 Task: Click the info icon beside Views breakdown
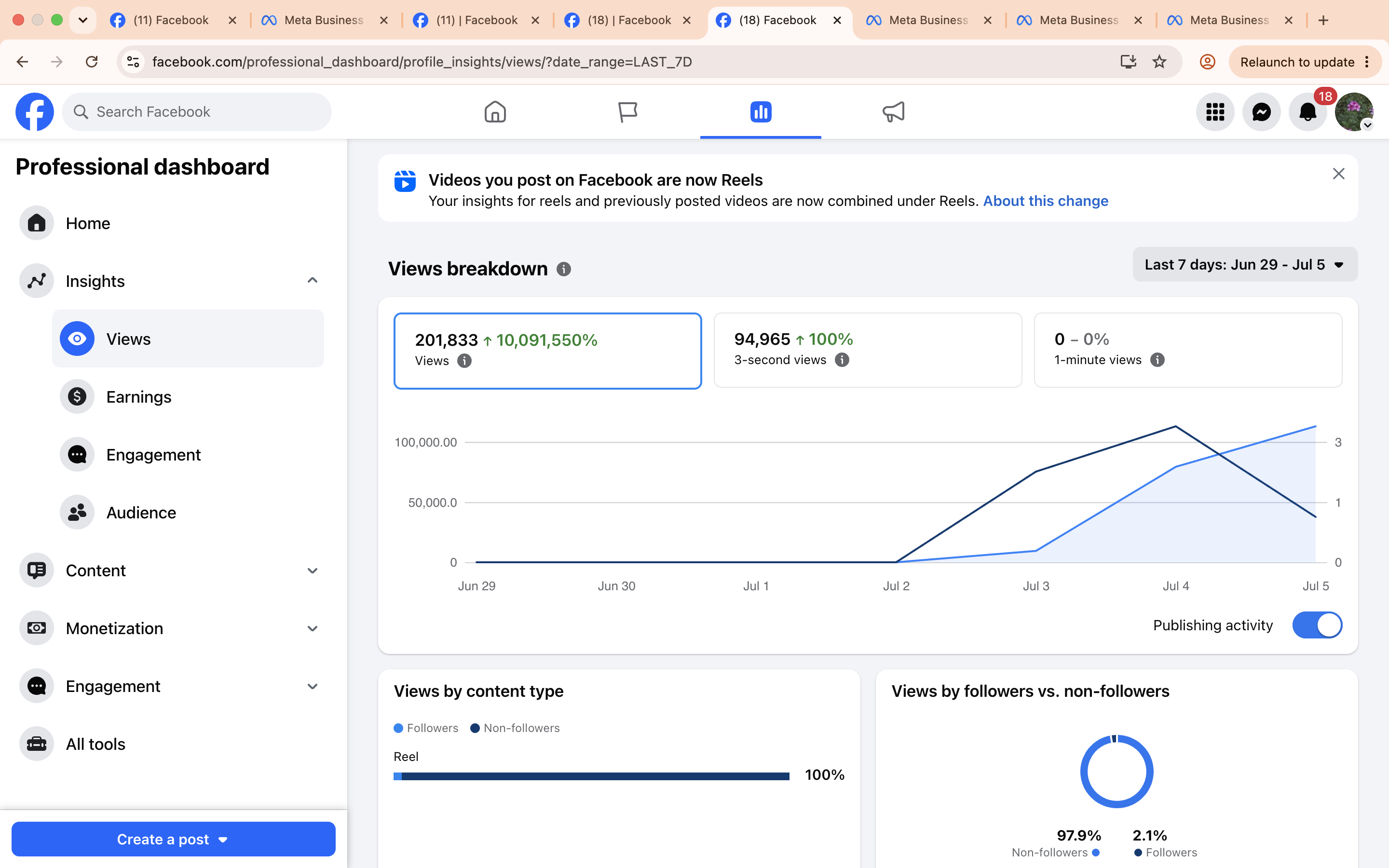[x=564, y=269]
